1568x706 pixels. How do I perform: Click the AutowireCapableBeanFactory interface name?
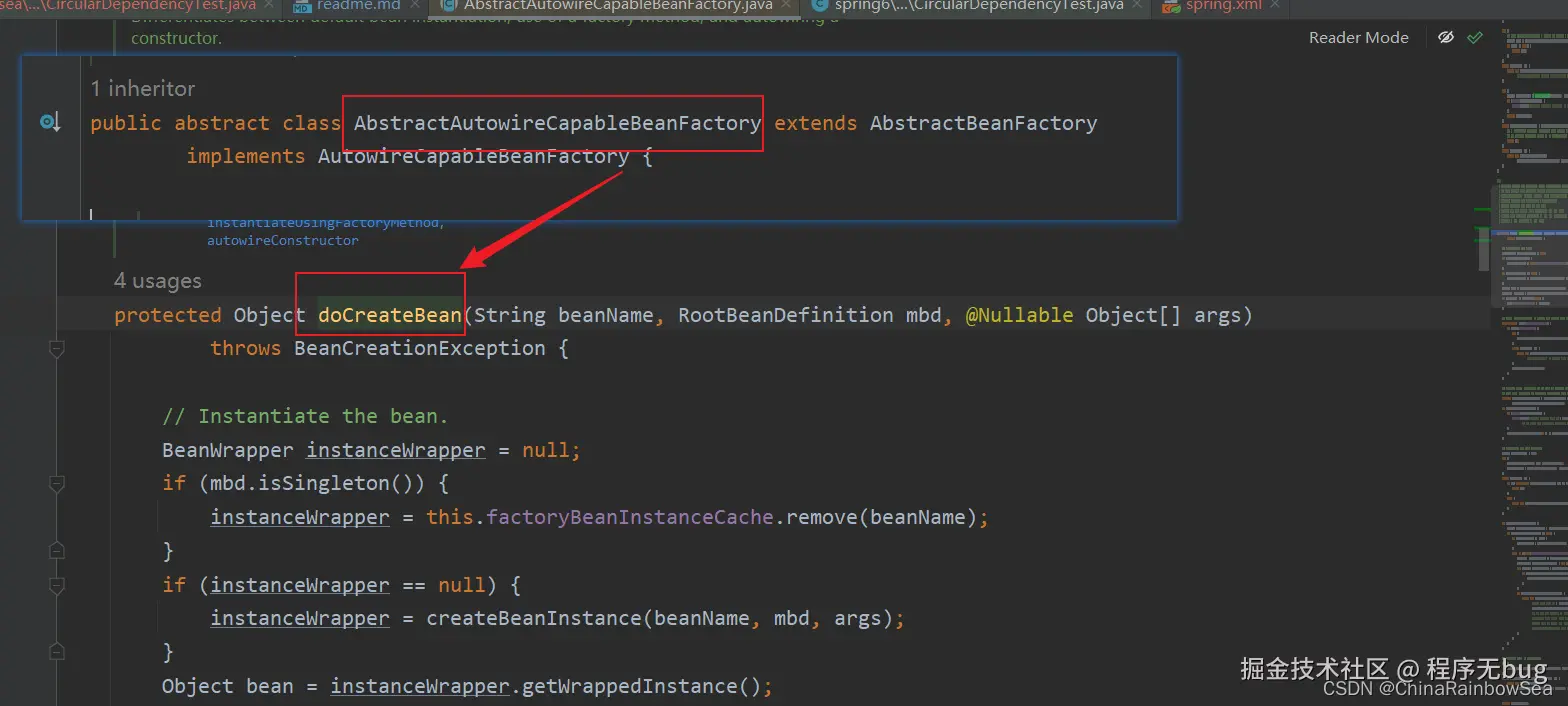pyautogui.click(x=473, y=156)
